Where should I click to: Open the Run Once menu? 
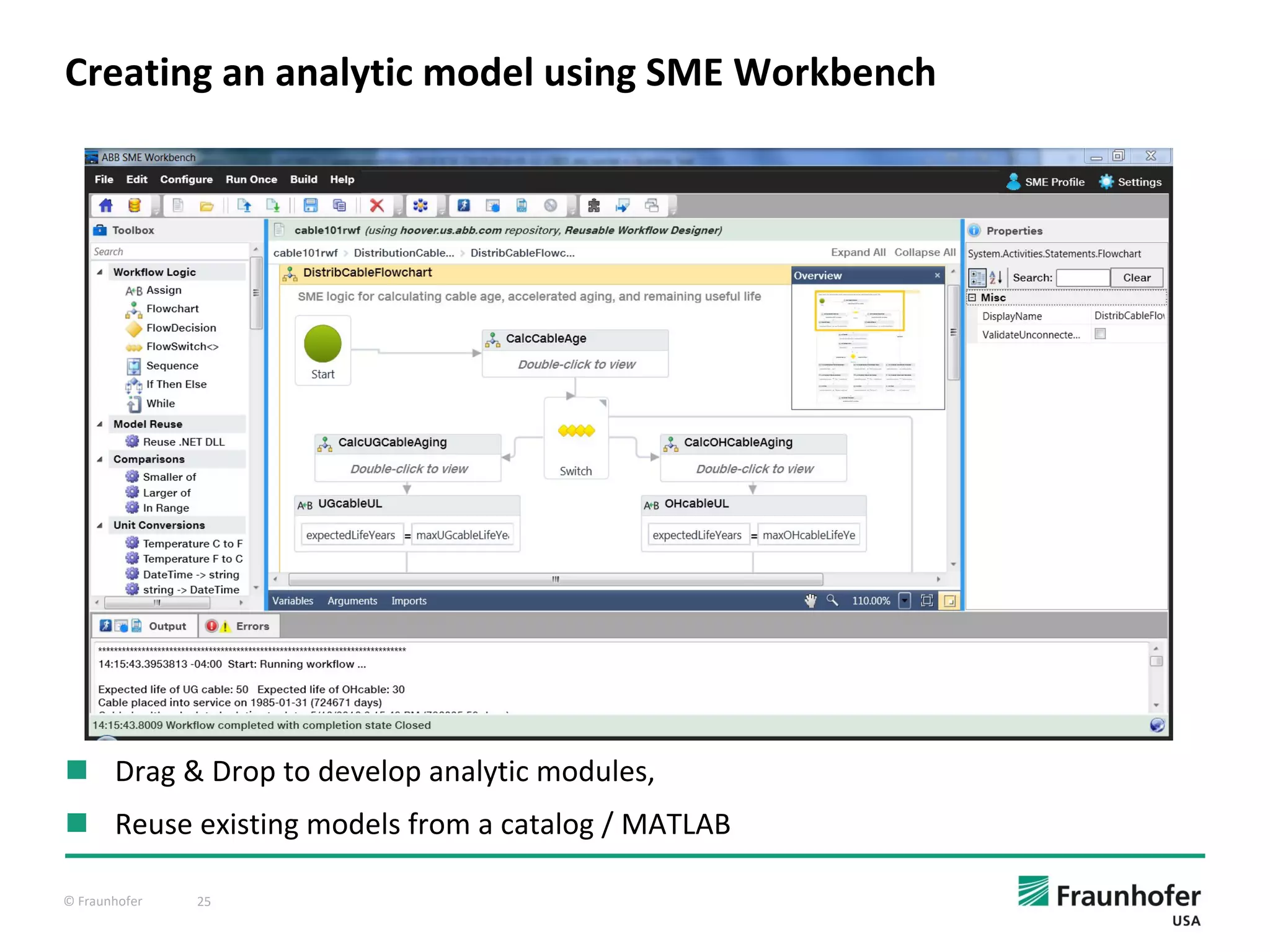coord(251,179)
